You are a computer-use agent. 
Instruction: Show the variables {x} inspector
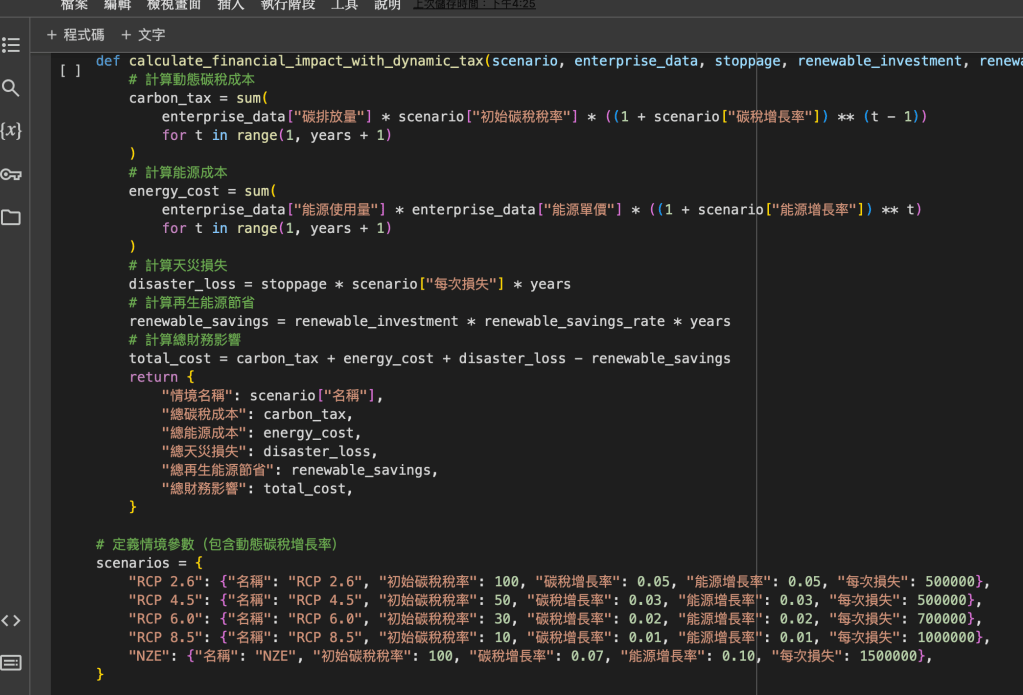coord(11,131)
